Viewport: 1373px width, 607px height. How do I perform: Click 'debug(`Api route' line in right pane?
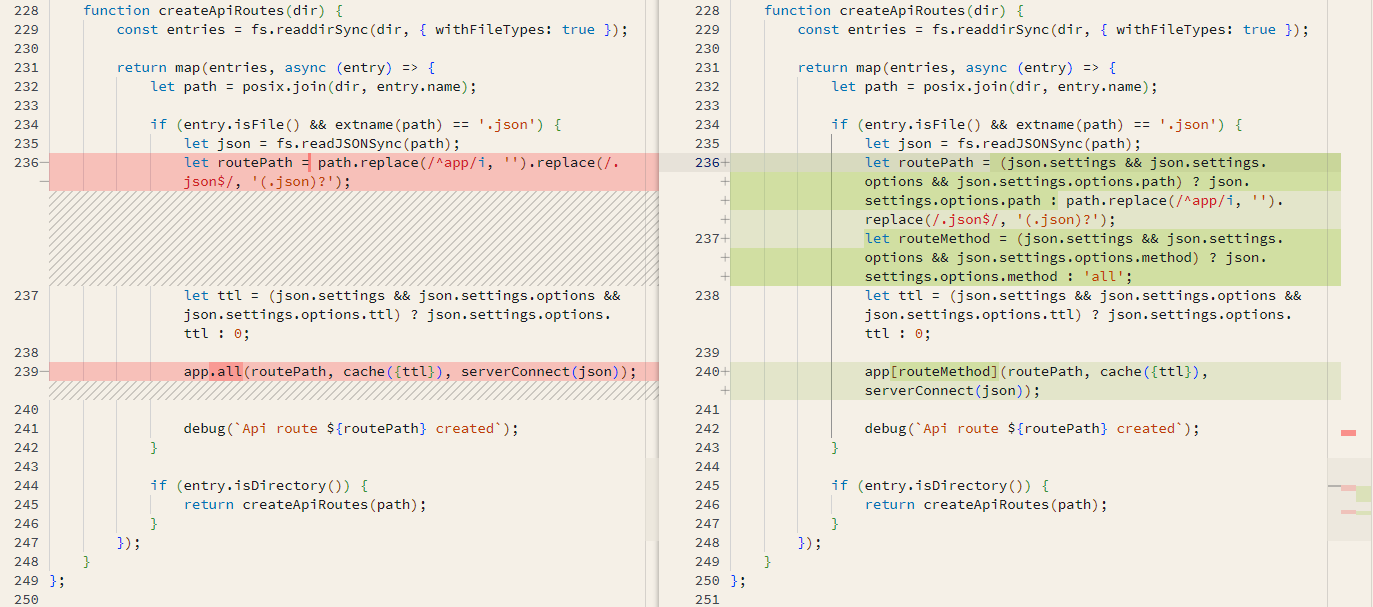click(x=1032, y=428)
